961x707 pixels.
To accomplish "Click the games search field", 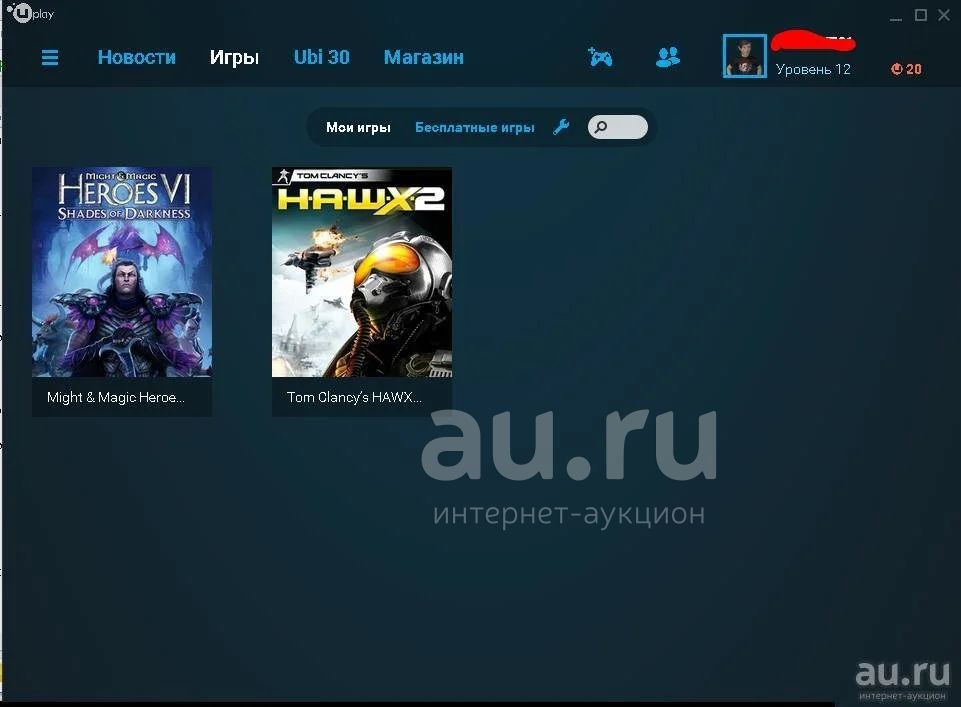I will click(x=617, y=127).
